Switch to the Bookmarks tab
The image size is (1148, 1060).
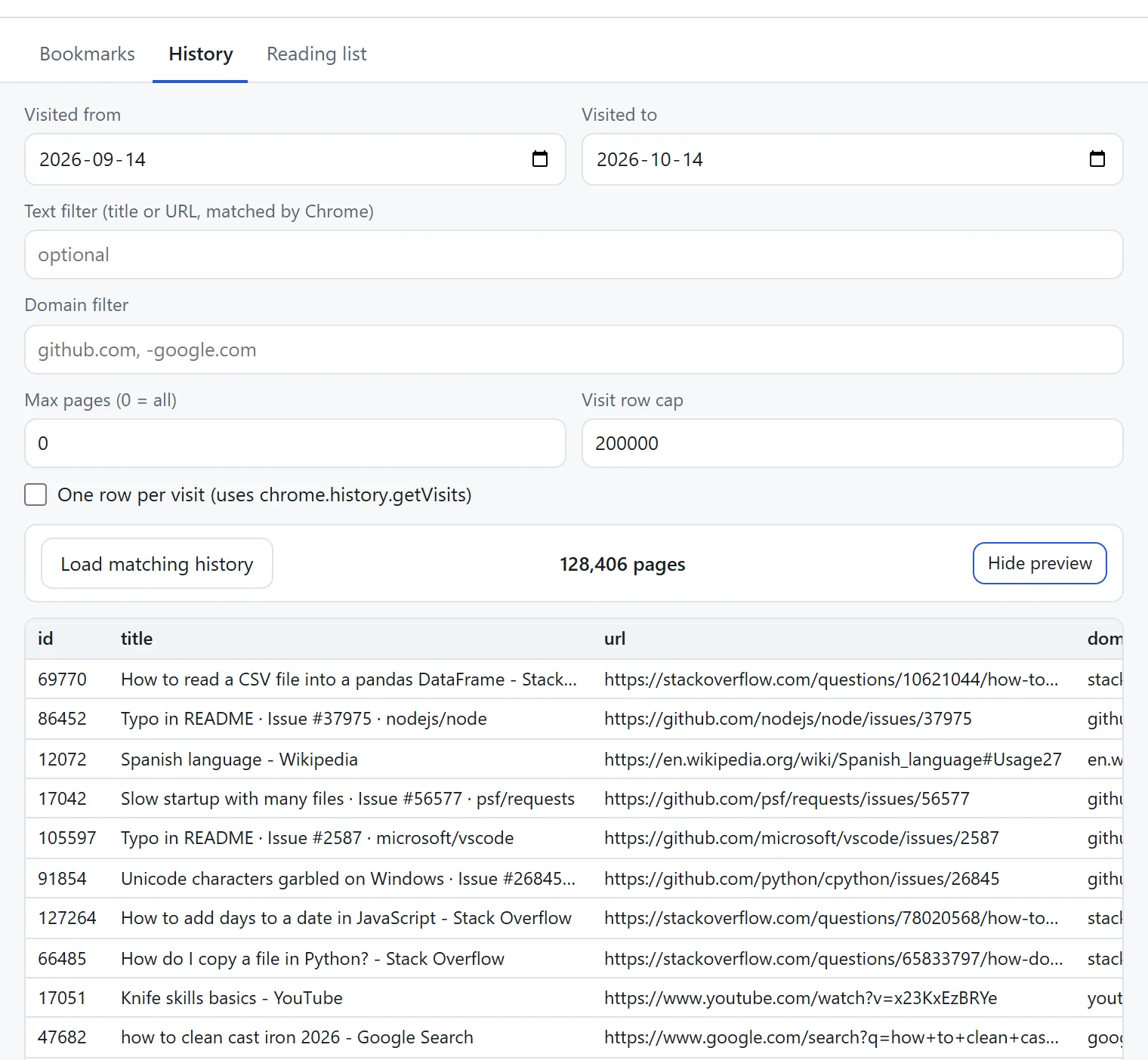pos(87,54)
